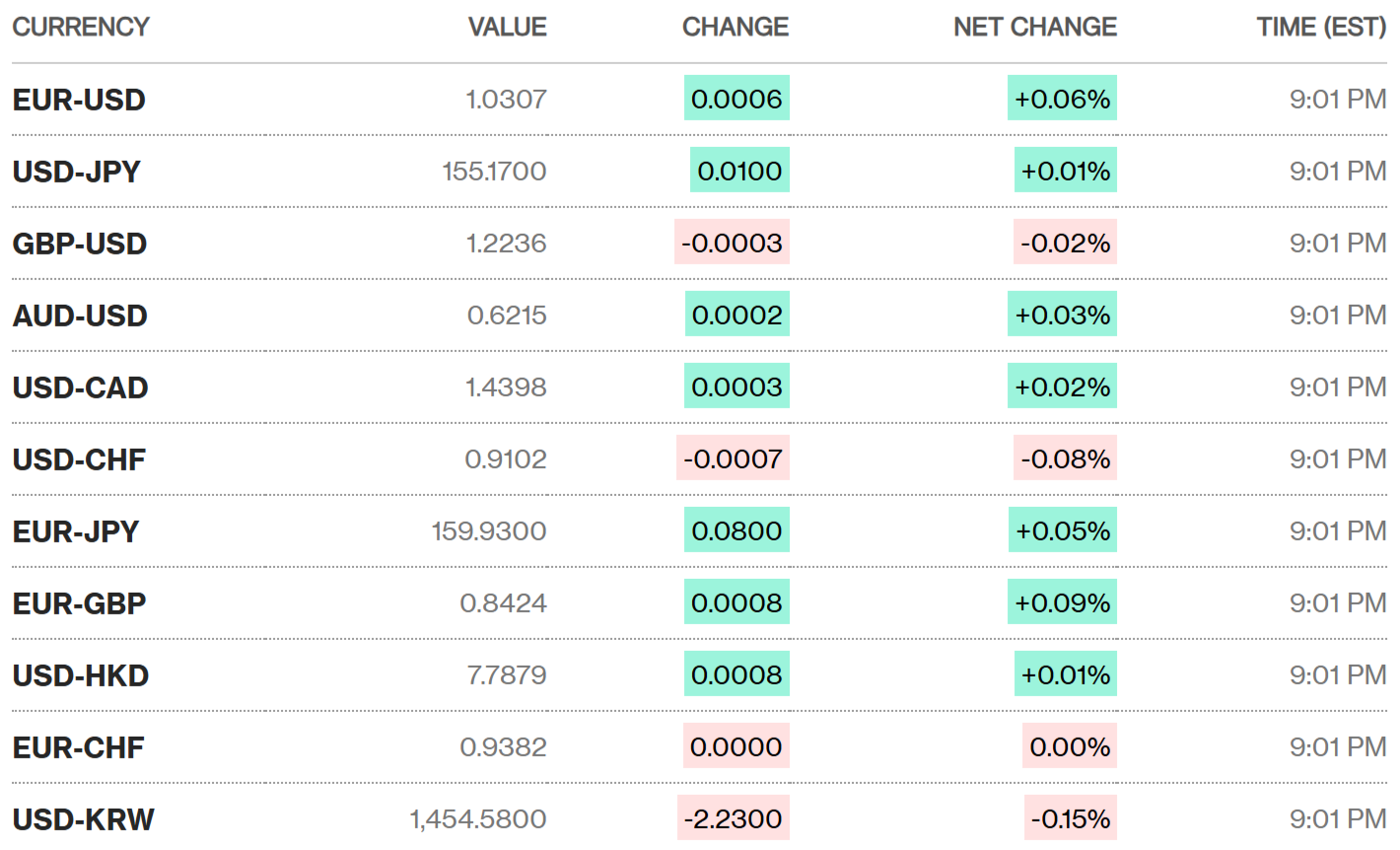
Task: Click the CHANGE column header
Action: coord(735,28)
